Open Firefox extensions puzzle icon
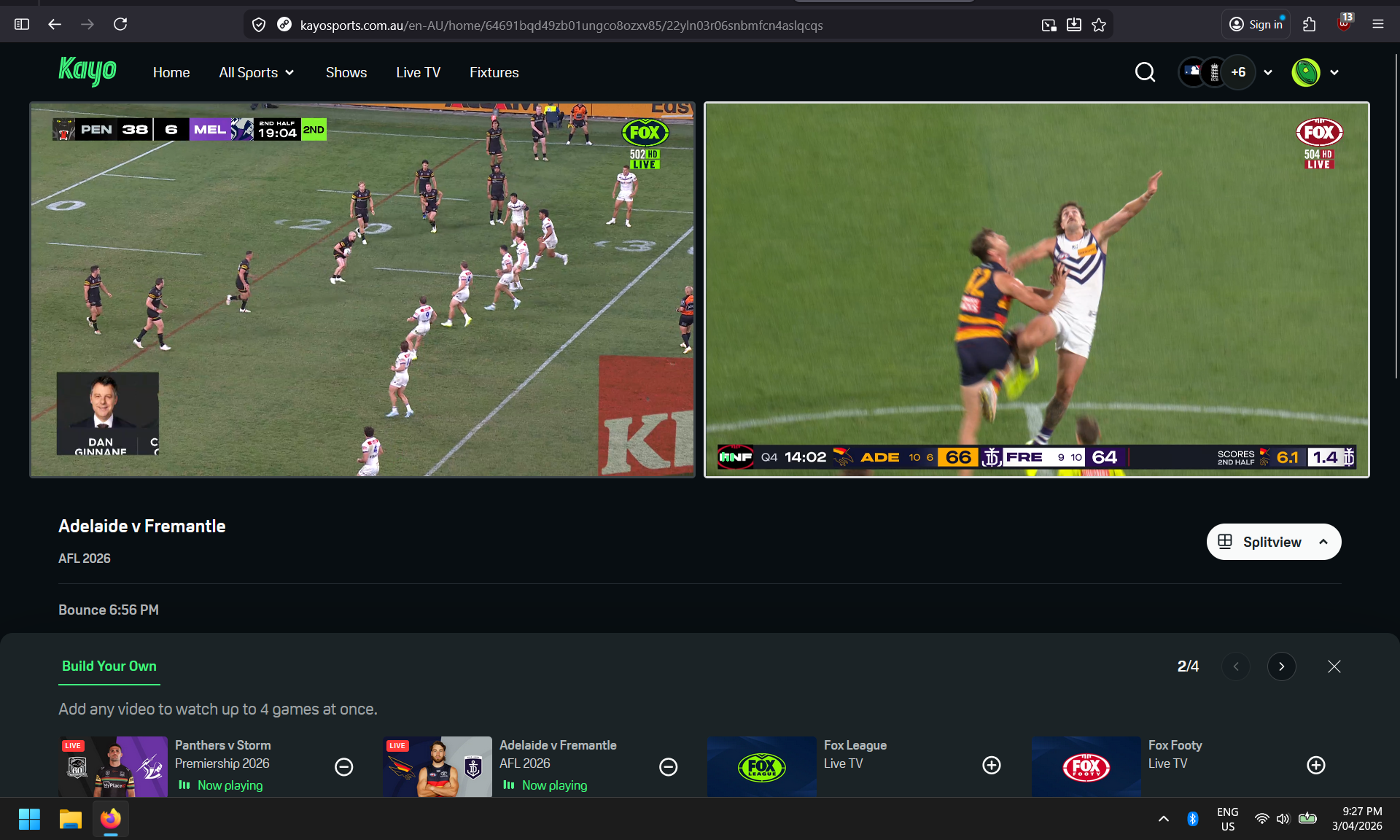The height and width of the screenshot is (840, 1400). (1309, 25)
